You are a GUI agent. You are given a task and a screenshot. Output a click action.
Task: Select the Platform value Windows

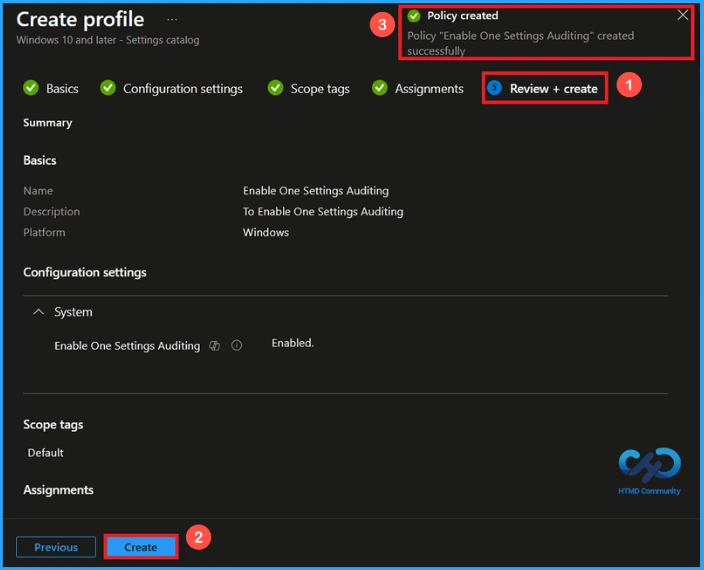[266, 232]
